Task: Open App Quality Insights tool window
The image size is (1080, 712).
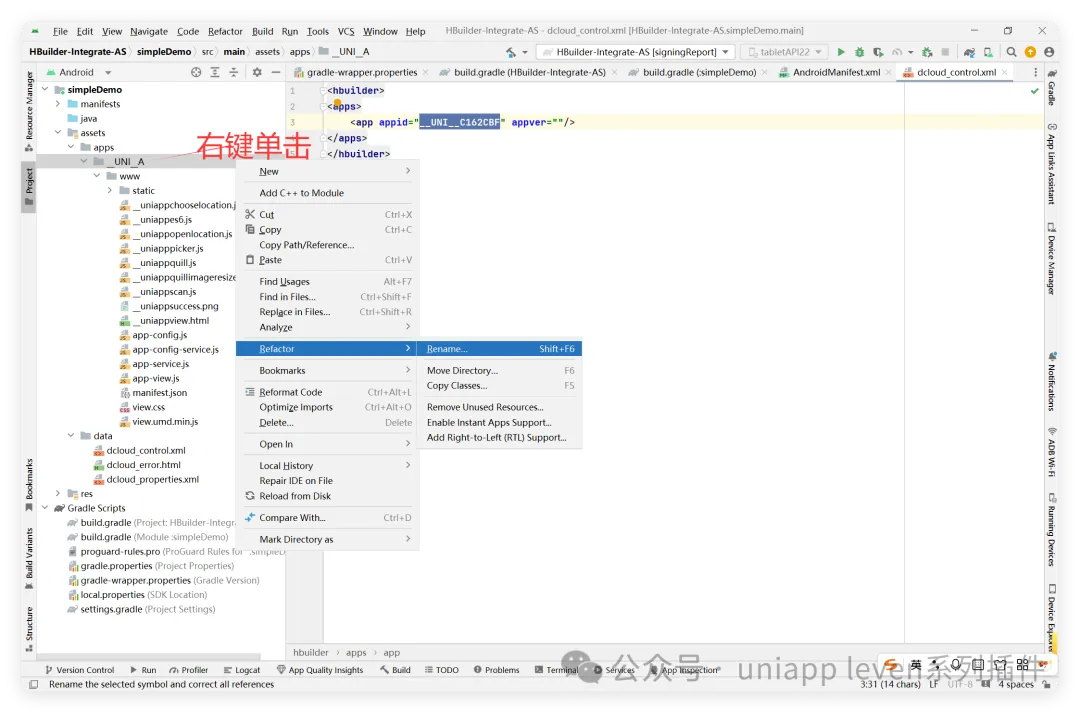Action: [320, 670]
